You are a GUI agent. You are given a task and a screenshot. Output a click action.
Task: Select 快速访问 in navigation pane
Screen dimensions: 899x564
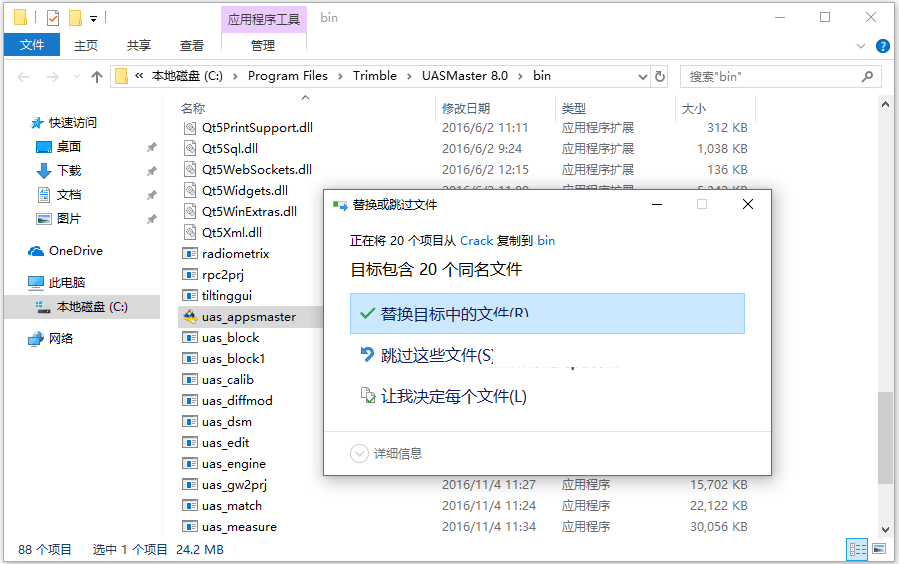click(x=72, y=123)
